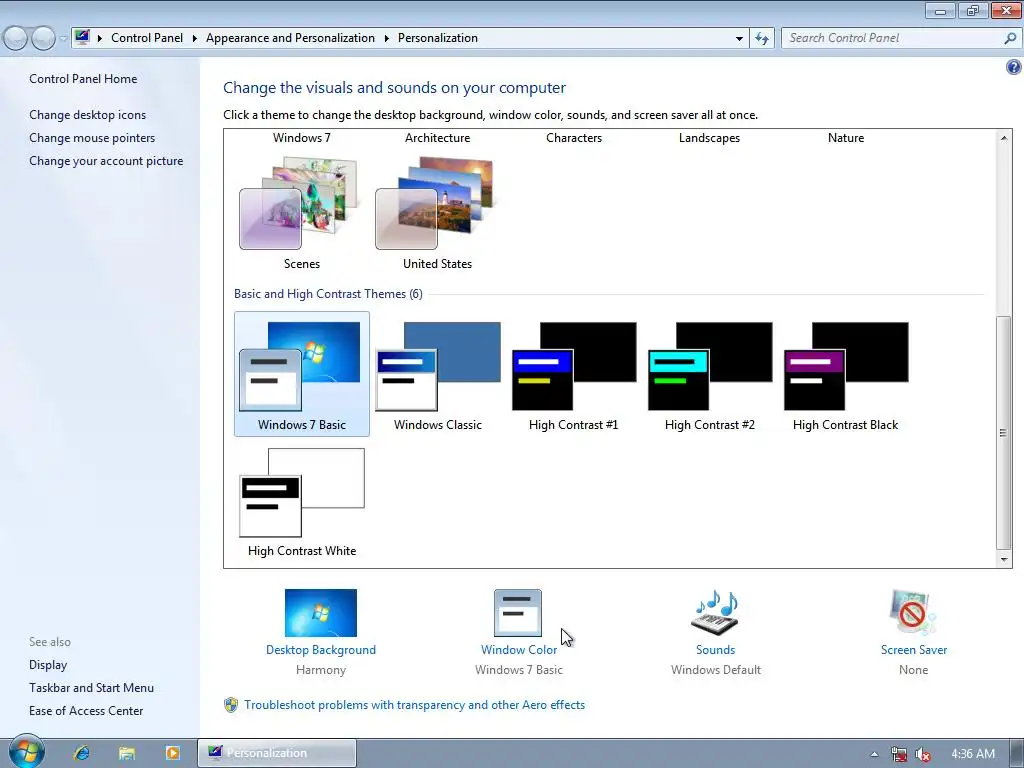Click the Sounds link text
Viewport: 1024px width, 768px height.
tap(715, 650)
